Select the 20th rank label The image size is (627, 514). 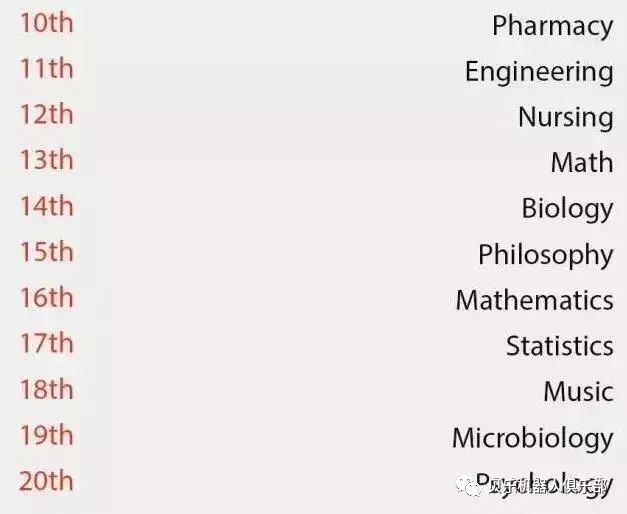[46, 481]
